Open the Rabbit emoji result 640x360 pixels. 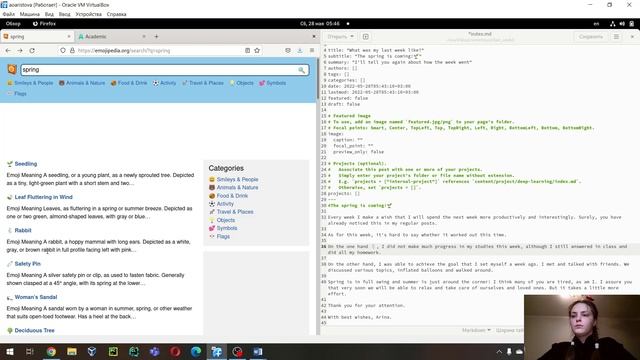pyautogui.click(x=23, y=231)
